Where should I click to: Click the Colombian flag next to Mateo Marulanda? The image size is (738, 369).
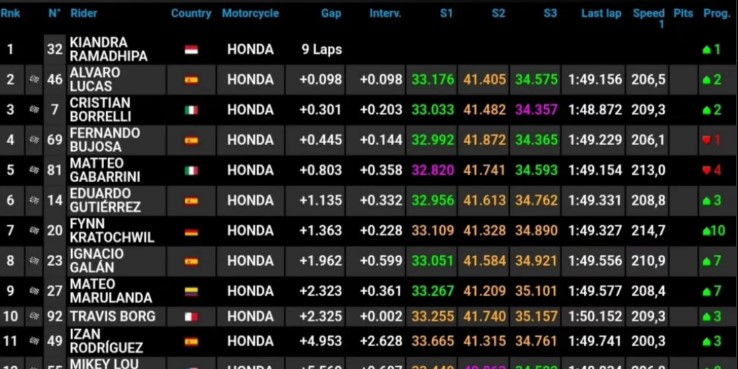(x=191, y=291)
